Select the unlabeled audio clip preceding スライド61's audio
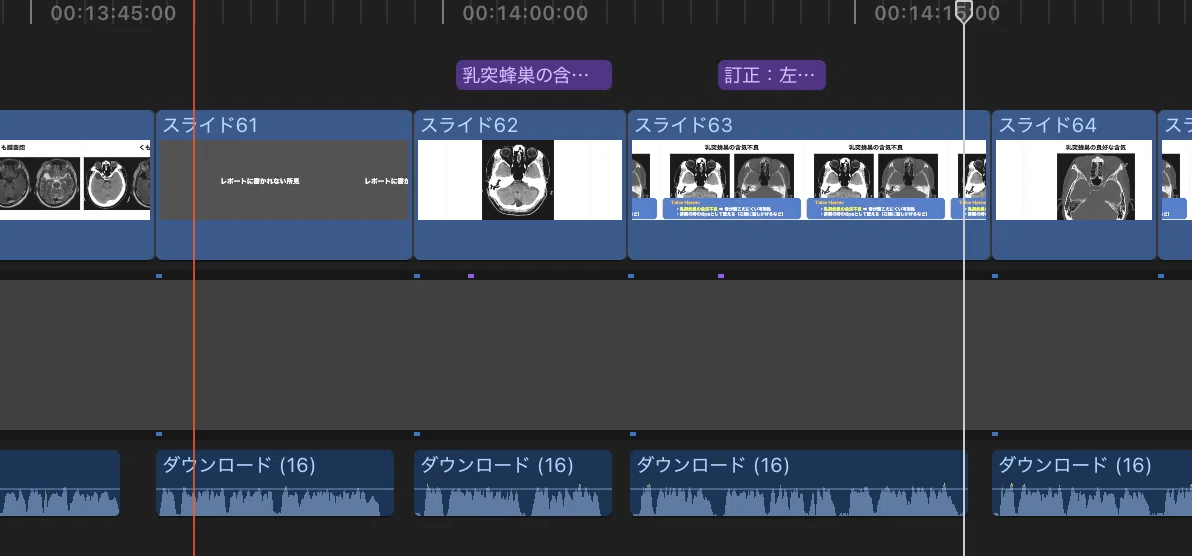The height and width of the screenshot is (556, 1192). pyautogui.click(x=59, y=483)
